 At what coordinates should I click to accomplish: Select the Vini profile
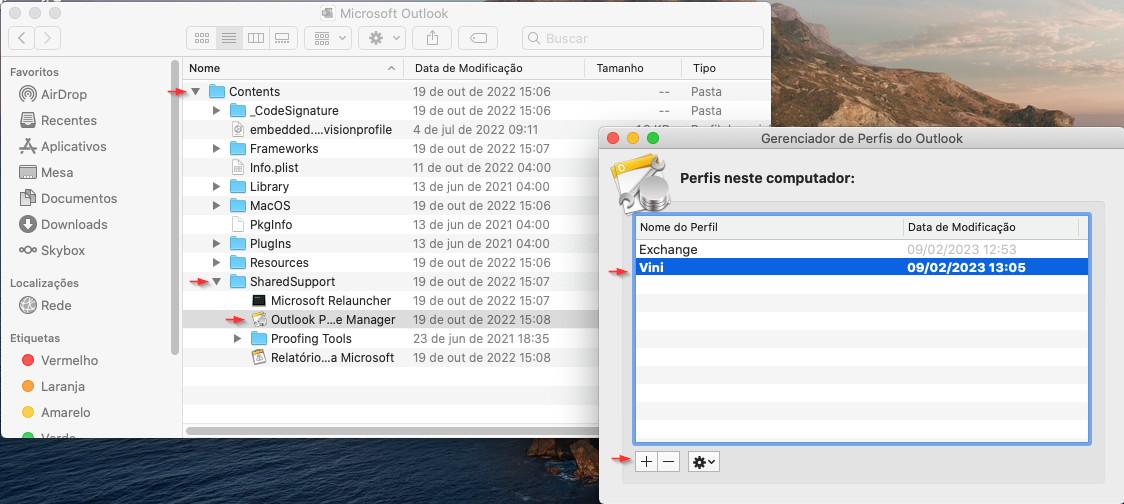coord(861,267)
